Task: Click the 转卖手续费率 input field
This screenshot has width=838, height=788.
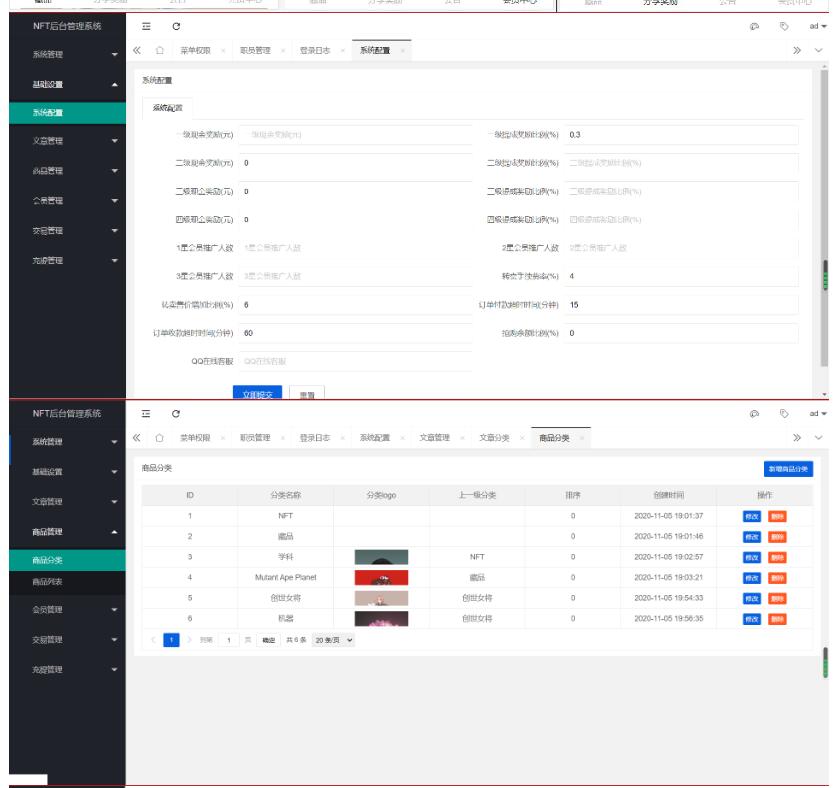Action: click(681, 275)
